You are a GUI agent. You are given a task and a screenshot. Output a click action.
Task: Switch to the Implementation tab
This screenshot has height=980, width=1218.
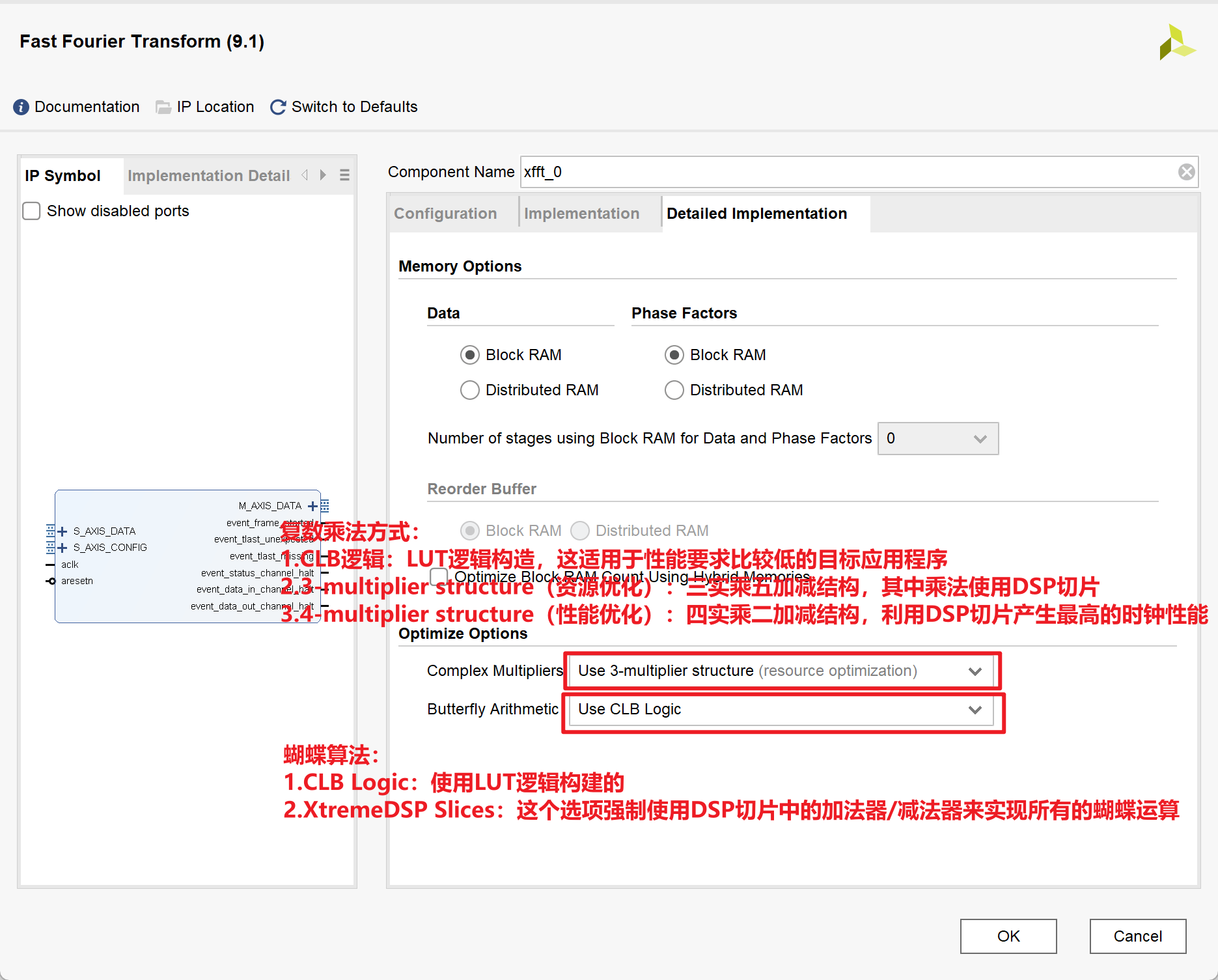[582, 214]
